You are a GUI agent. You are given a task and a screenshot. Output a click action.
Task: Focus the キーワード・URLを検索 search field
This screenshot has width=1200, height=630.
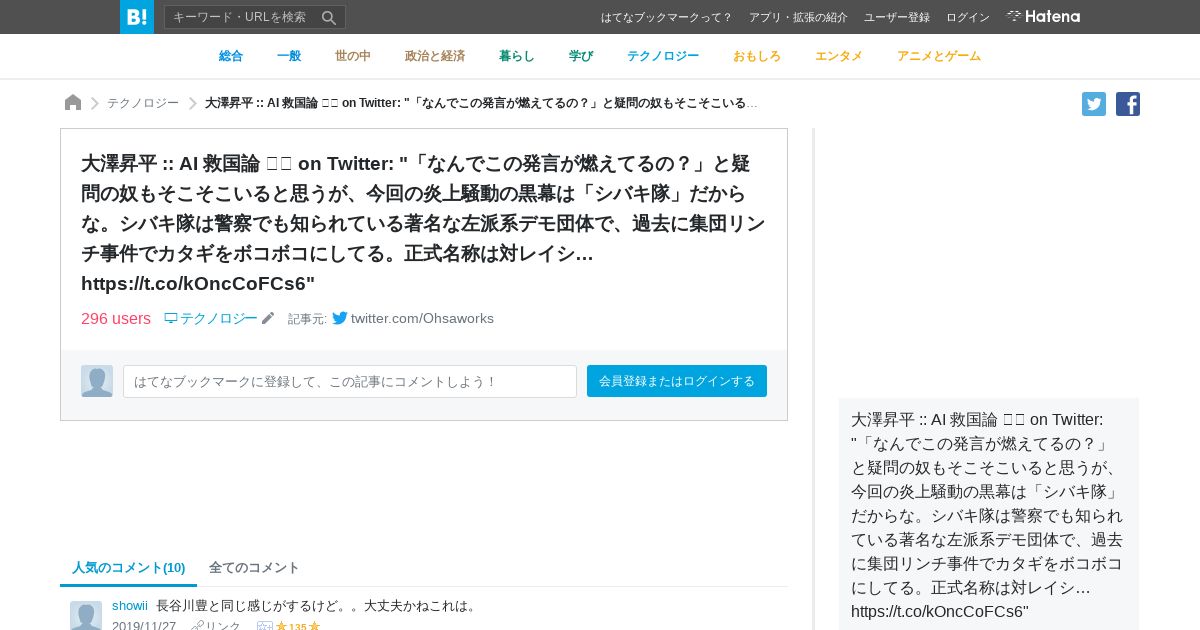(x=243, y=17)
